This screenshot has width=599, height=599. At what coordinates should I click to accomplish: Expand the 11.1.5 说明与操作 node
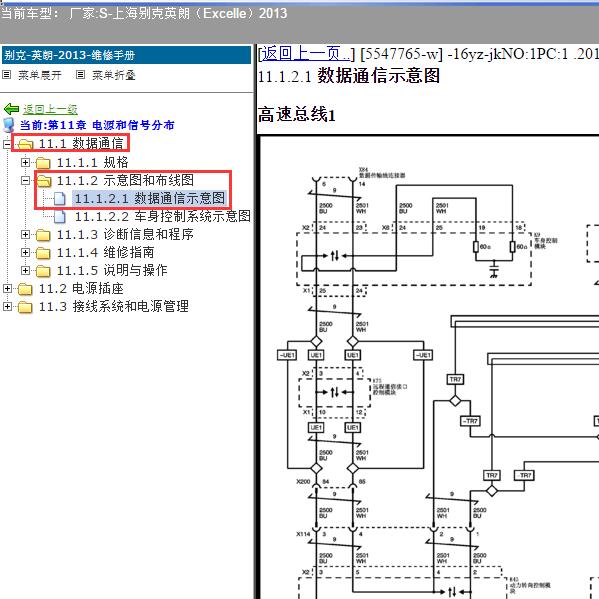pyautogui.click(x=25, y=270)
